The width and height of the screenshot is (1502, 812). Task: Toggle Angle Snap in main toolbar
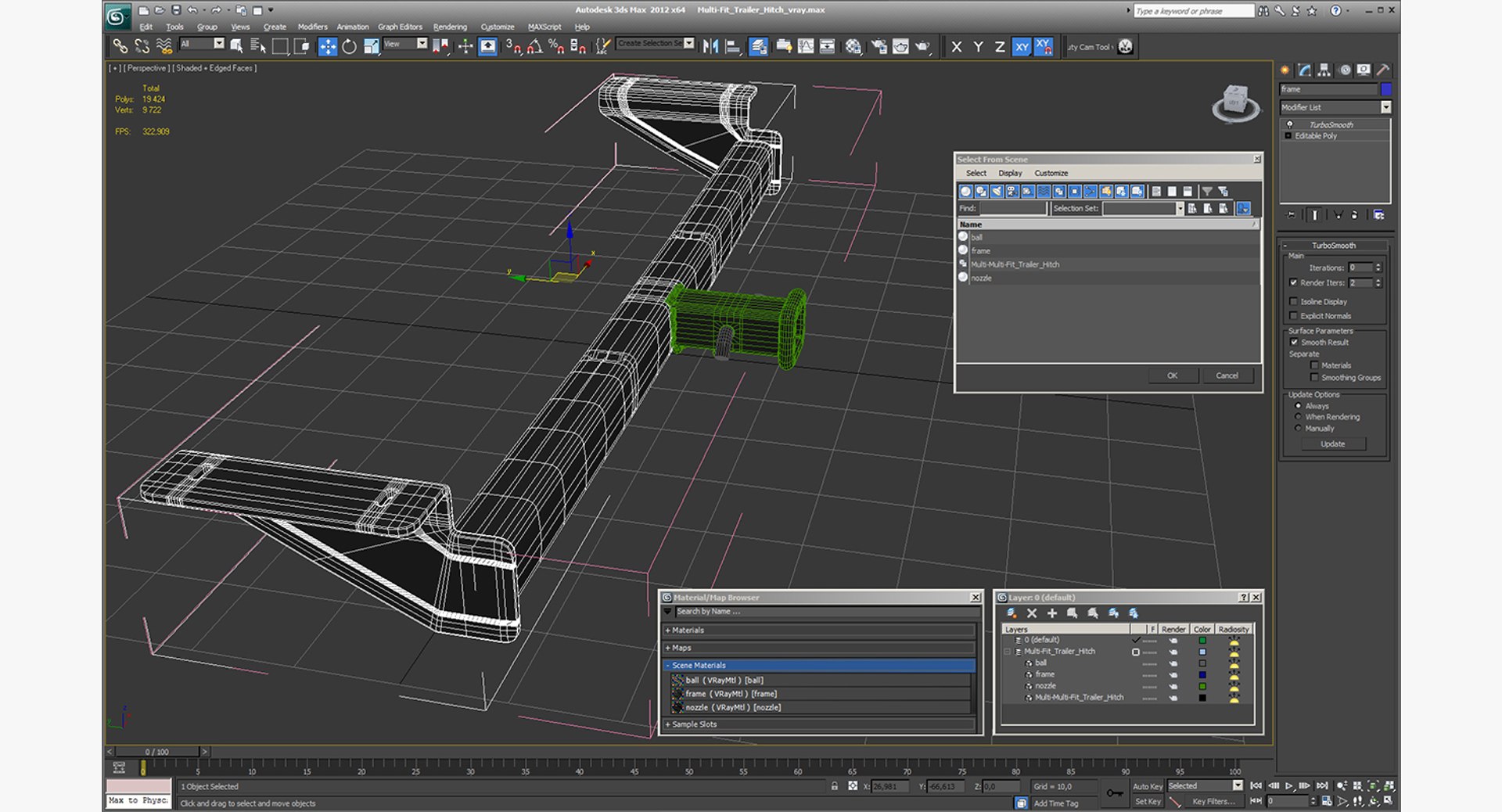(535, 46)
